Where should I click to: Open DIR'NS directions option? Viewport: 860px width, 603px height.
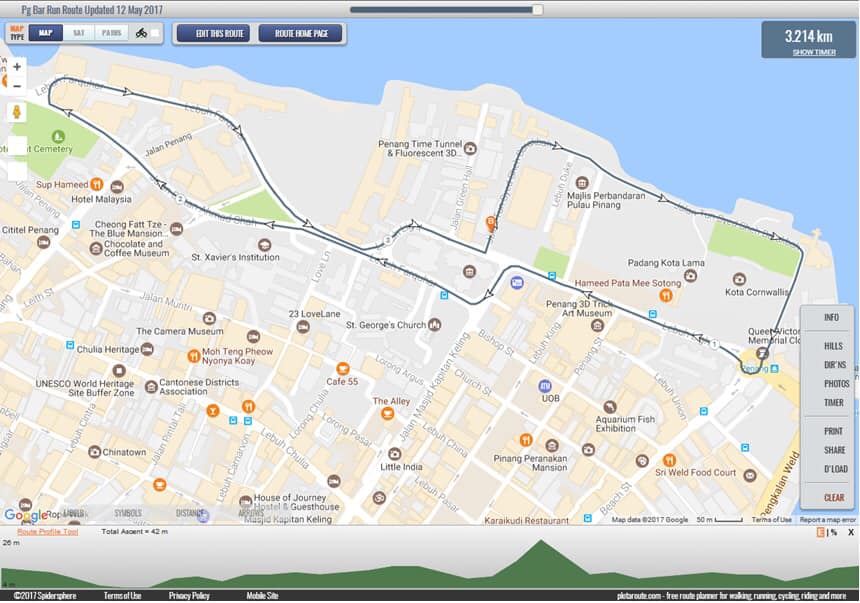tap(834, 365)
